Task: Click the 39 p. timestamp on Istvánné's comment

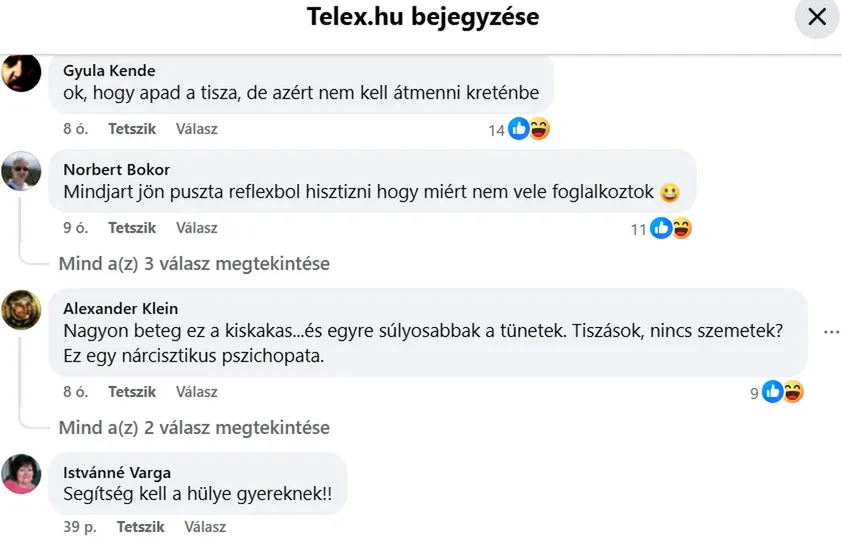Action: [78, 527]
